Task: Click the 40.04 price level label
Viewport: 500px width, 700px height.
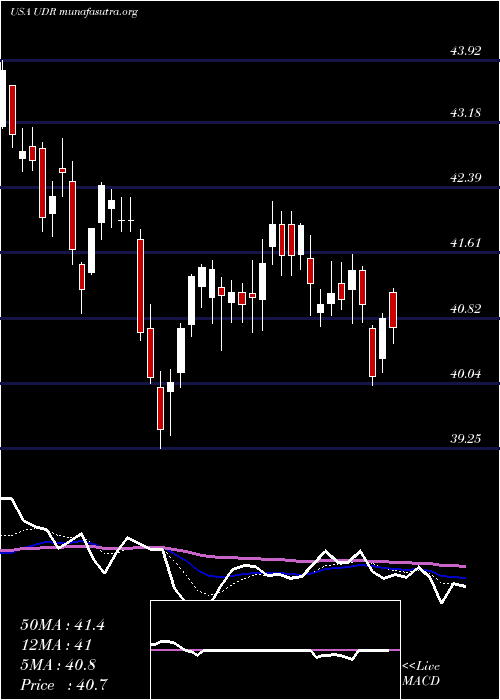Action: coord(466,374)
